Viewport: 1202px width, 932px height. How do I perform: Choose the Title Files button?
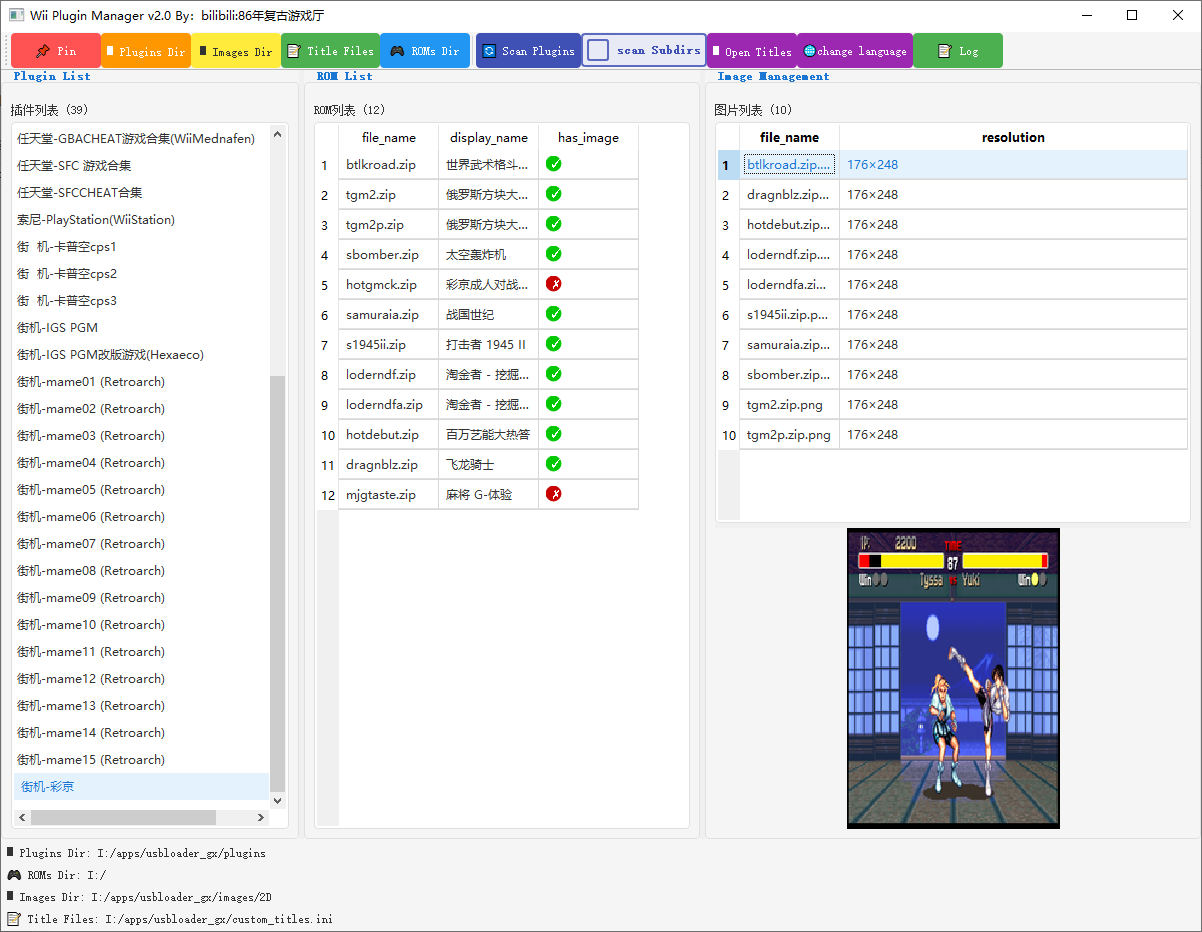point(330,51)
